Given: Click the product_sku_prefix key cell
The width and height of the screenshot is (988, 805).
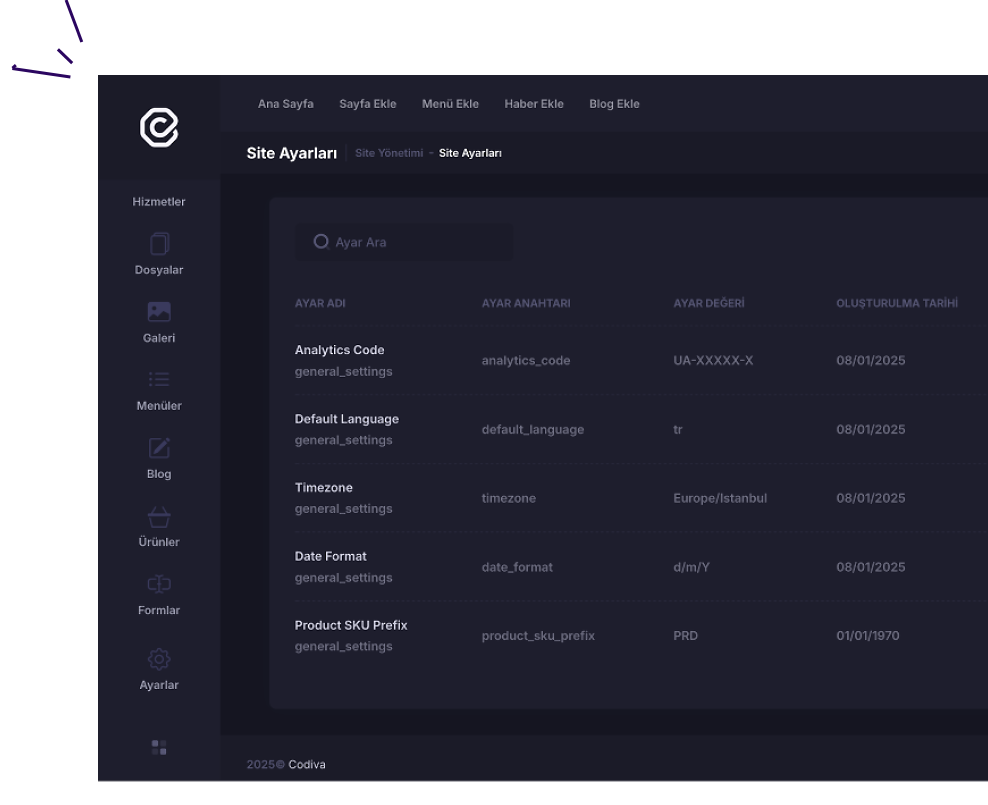Looking at the screenshot, I should 538,636.
